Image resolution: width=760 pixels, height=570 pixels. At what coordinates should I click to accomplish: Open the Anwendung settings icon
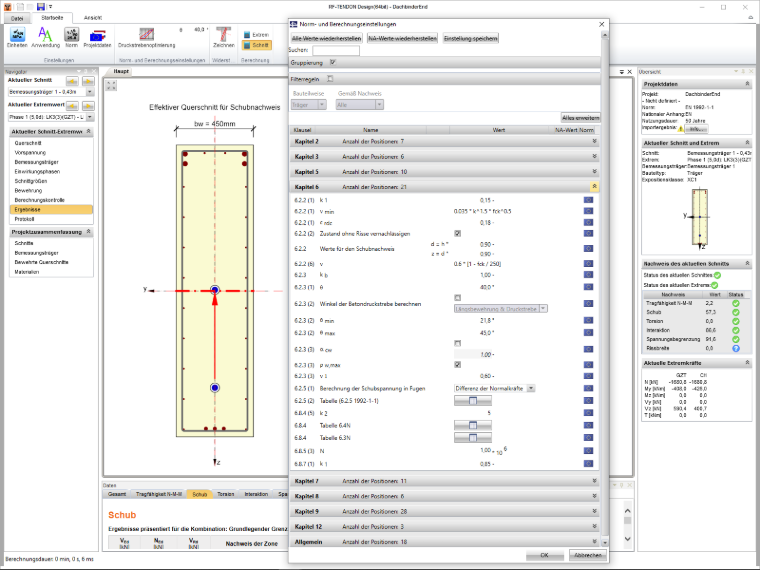[45, 37]
